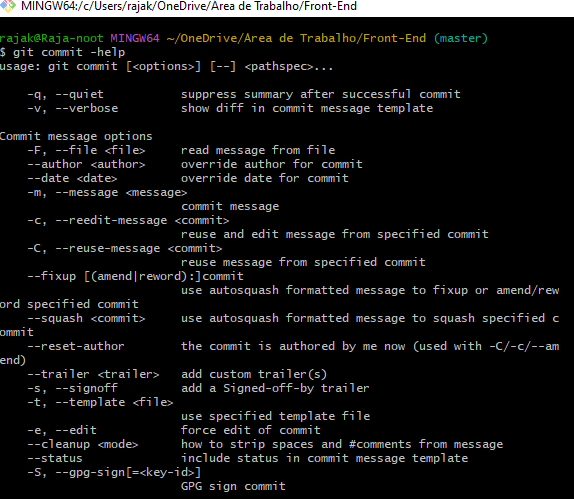Screen dimensions: 574x499
Task: Click the purple MINGW64 label in prompt
Action: click(135, 38)
